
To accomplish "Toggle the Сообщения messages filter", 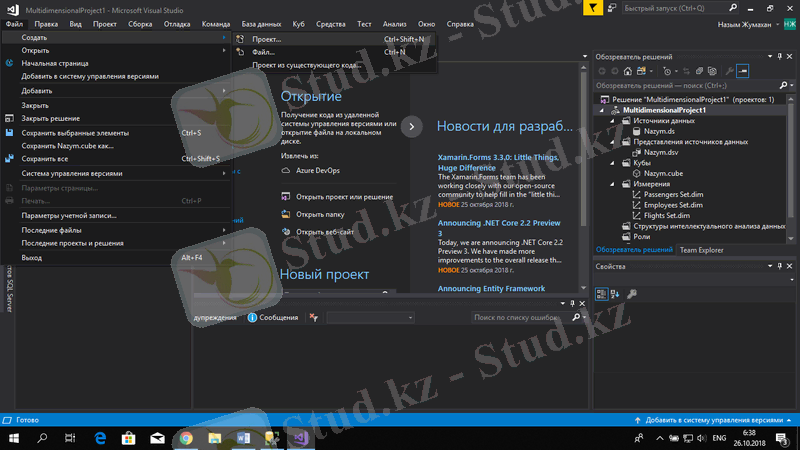I will tap(273, 317).
